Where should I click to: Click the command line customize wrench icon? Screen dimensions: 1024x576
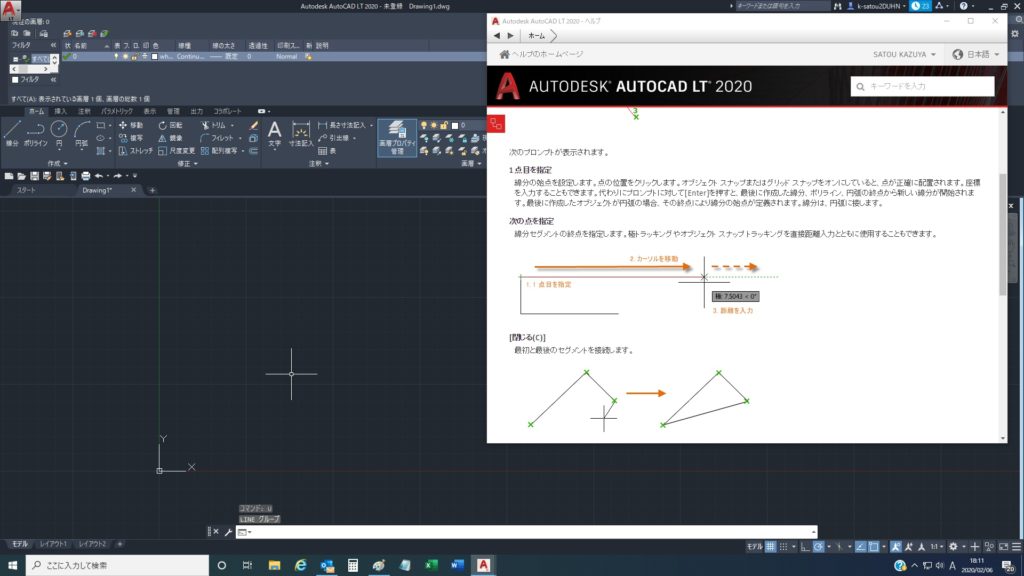229,532
